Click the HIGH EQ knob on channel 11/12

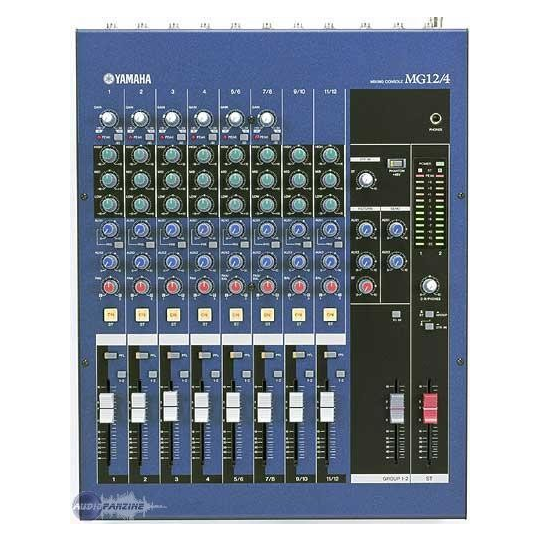(330, 155)
